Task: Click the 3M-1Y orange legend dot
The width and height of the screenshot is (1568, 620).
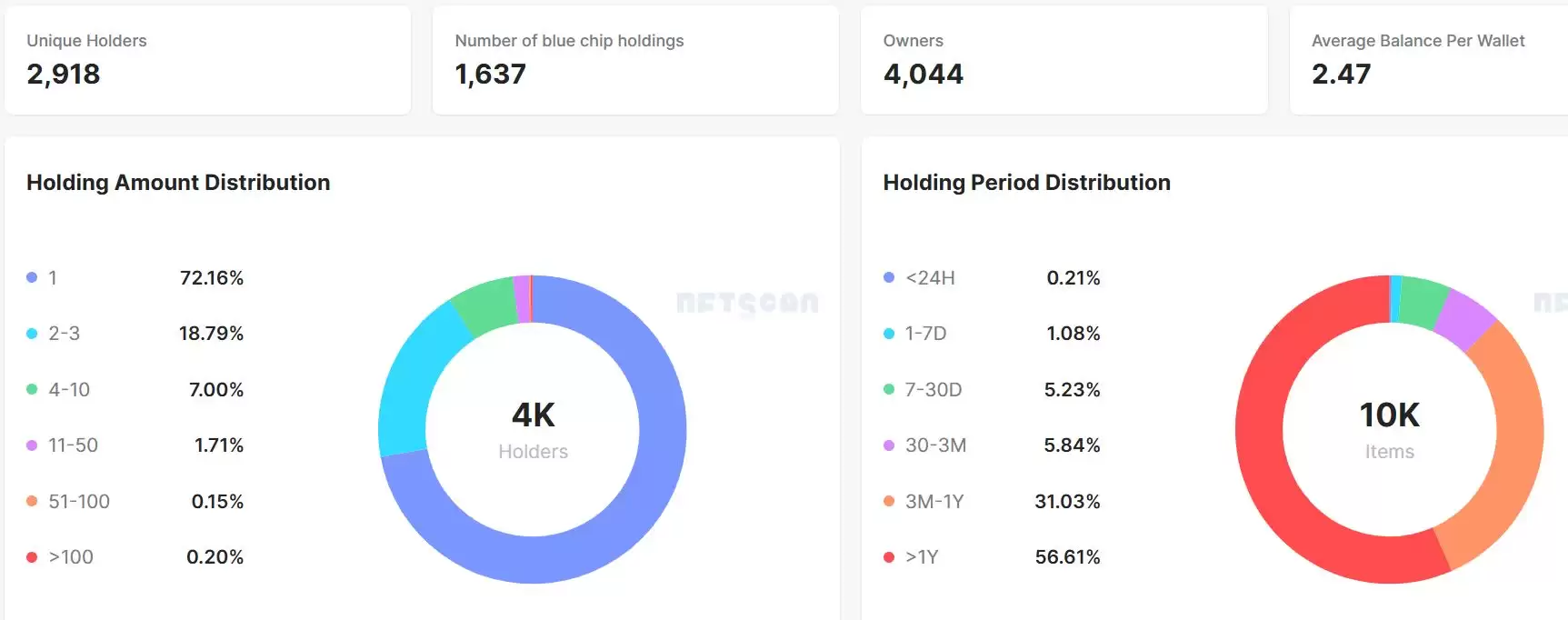Action: 889,501
